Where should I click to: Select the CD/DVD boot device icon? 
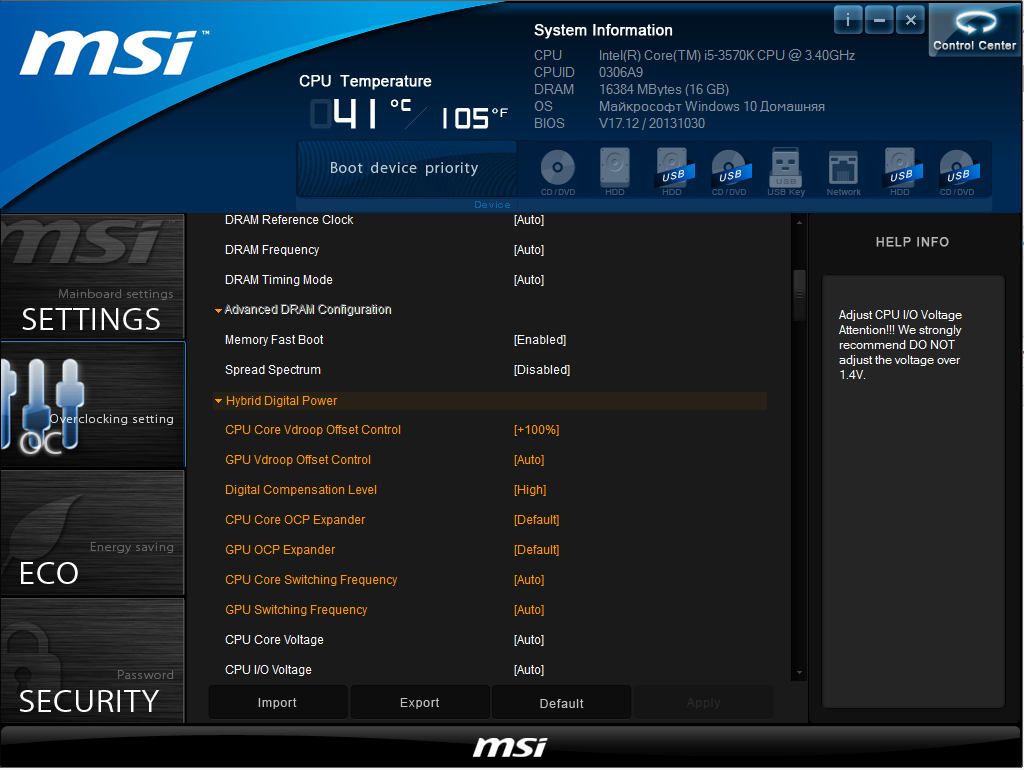pos(558,172)
